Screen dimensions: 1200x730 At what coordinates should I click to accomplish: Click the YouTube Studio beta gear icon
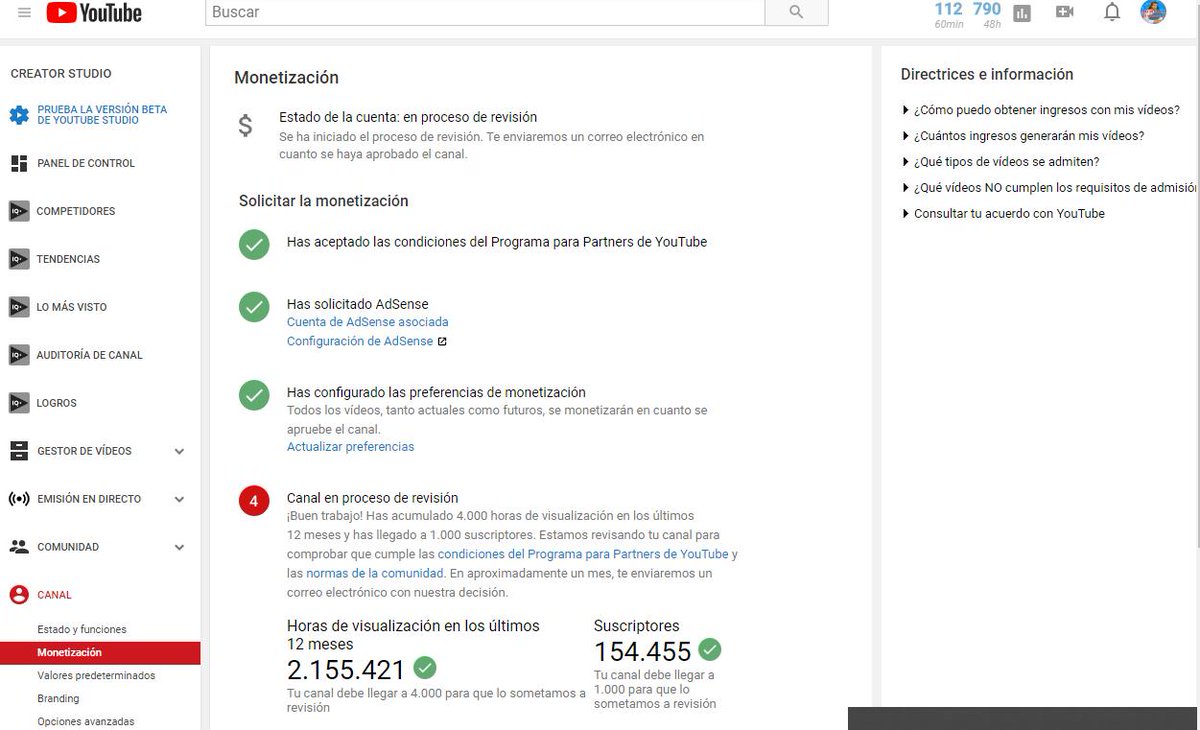coord(19,115)
